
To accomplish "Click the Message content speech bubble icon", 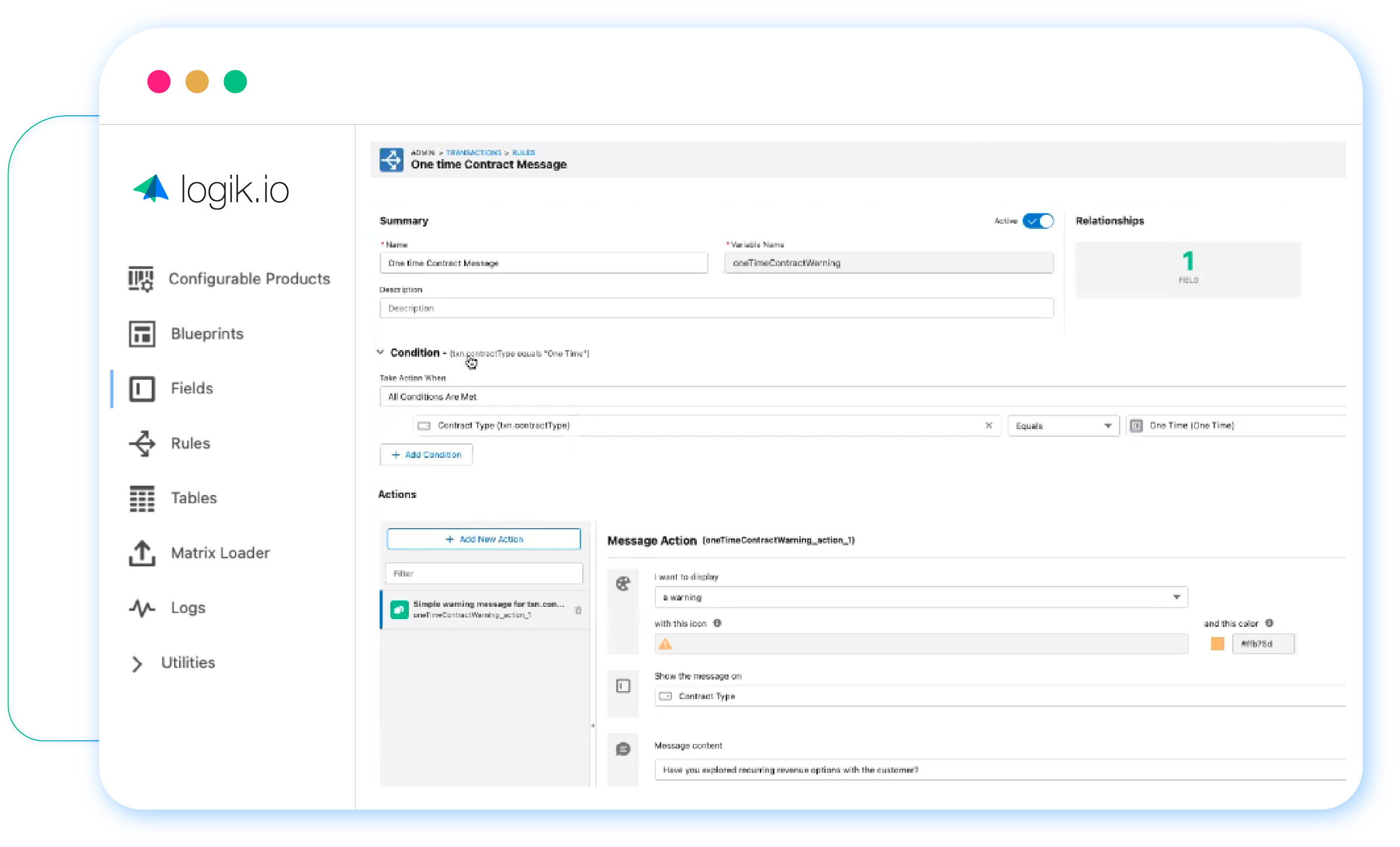I will point(623,749).
